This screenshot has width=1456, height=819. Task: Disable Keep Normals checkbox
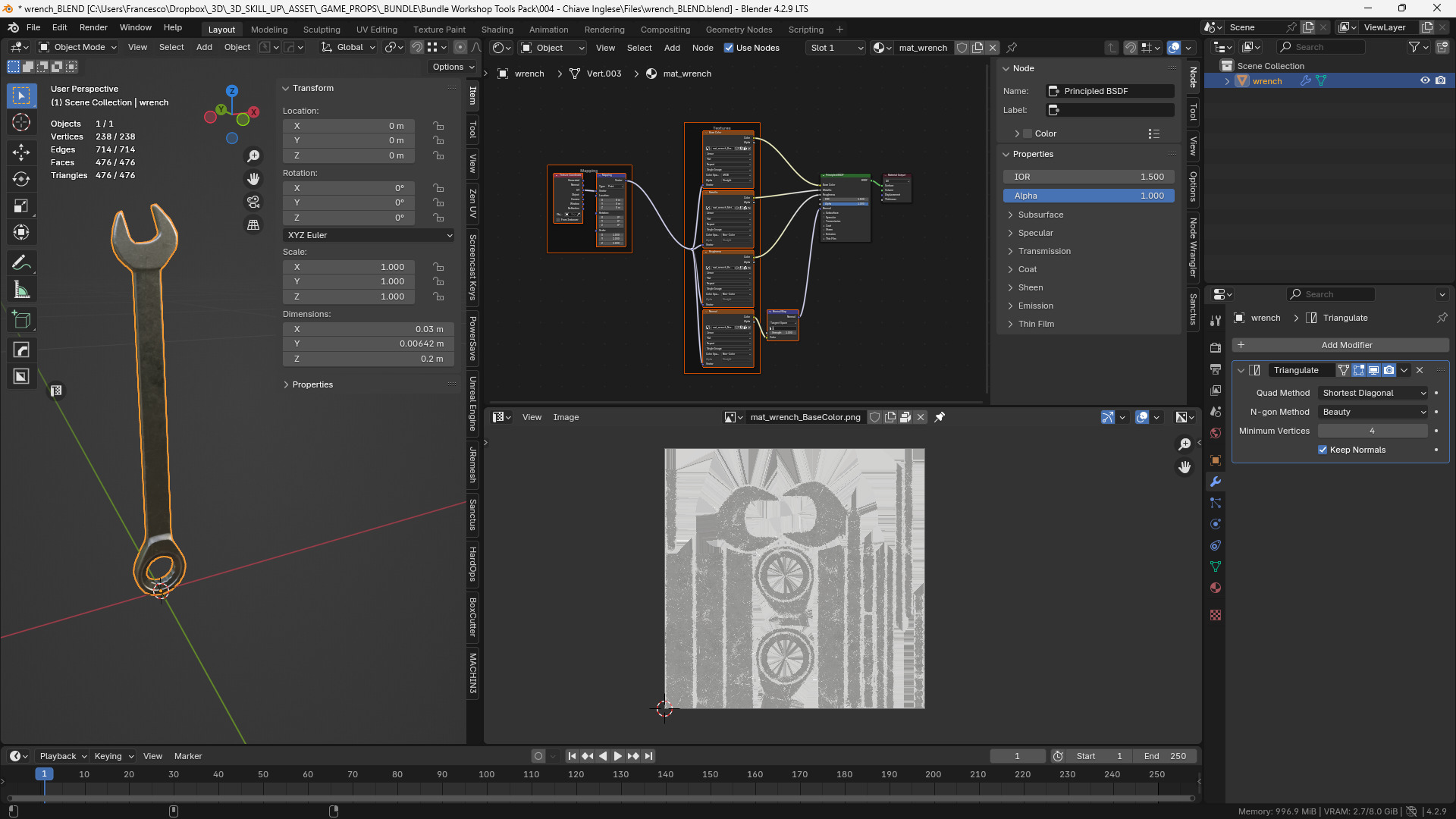(x=1323, y=450)
